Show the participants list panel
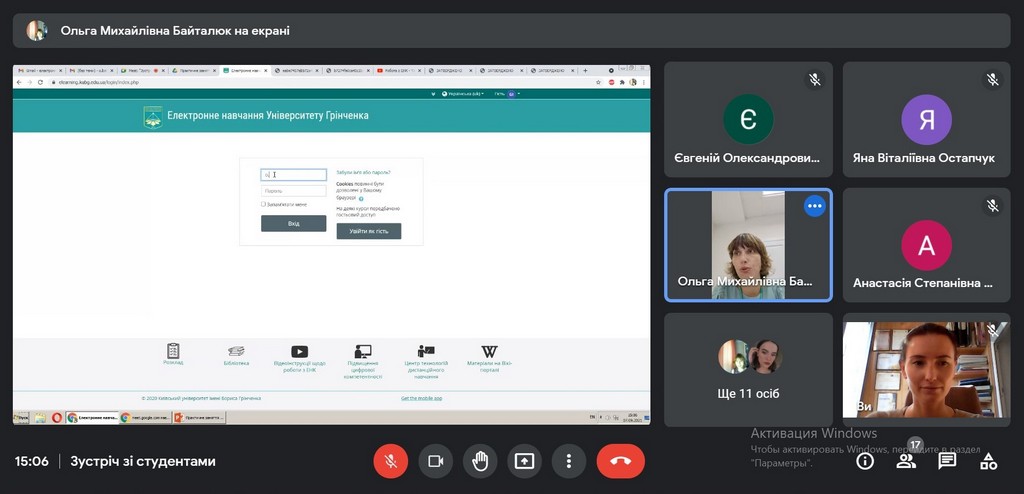Image resolution: width=1024 pixels, height=494 pixels. 906,461
